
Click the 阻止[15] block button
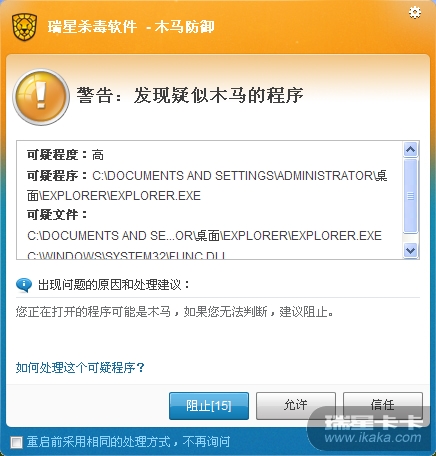click(x=209, y=406)
